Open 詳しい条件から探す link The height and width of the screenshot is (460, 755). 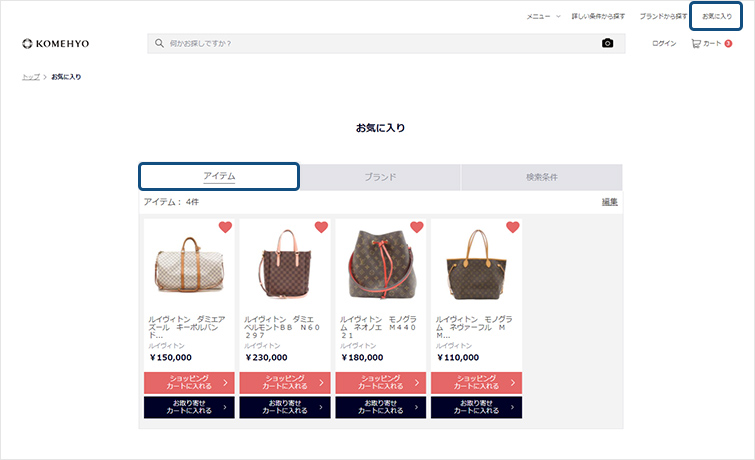(598, 16)
